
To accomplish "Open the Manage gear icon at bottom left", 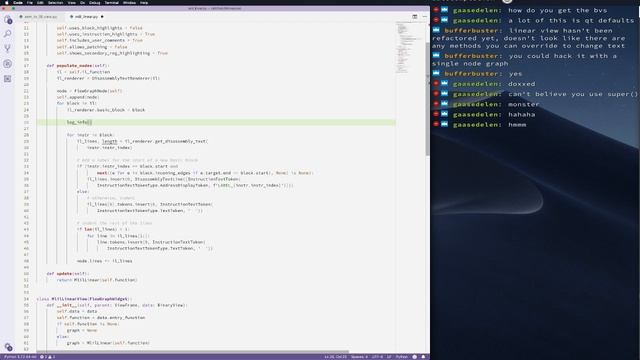I will (8, 347).
